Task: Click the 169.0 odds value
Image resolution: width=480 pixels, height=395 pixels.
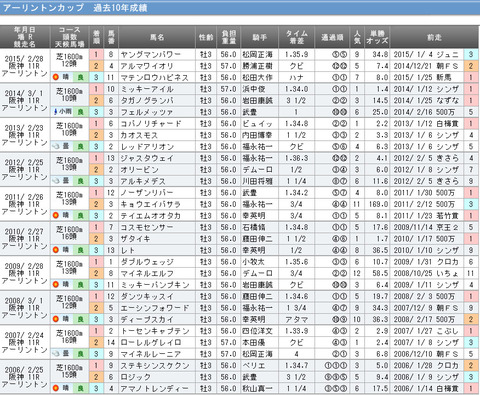Action: click(x=378, y=204)
